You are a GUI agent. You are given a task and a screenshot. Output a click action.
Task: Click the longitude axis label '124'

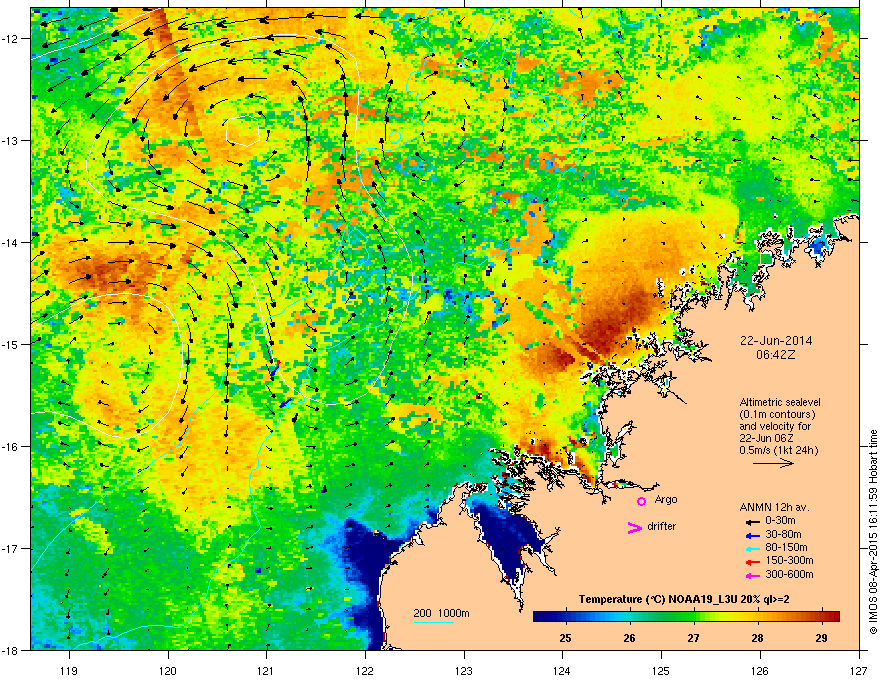pyautogui.click(x=562, y=670)
